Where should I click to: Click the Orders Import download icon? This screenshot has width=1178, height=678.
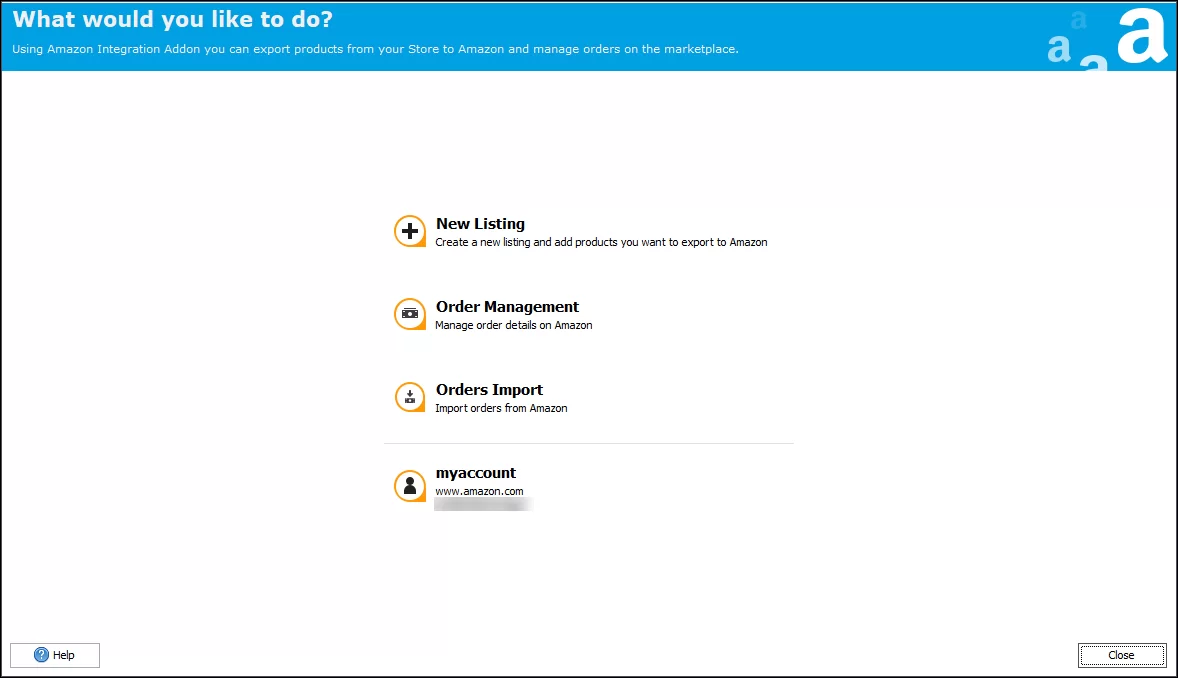coord(410,397)
